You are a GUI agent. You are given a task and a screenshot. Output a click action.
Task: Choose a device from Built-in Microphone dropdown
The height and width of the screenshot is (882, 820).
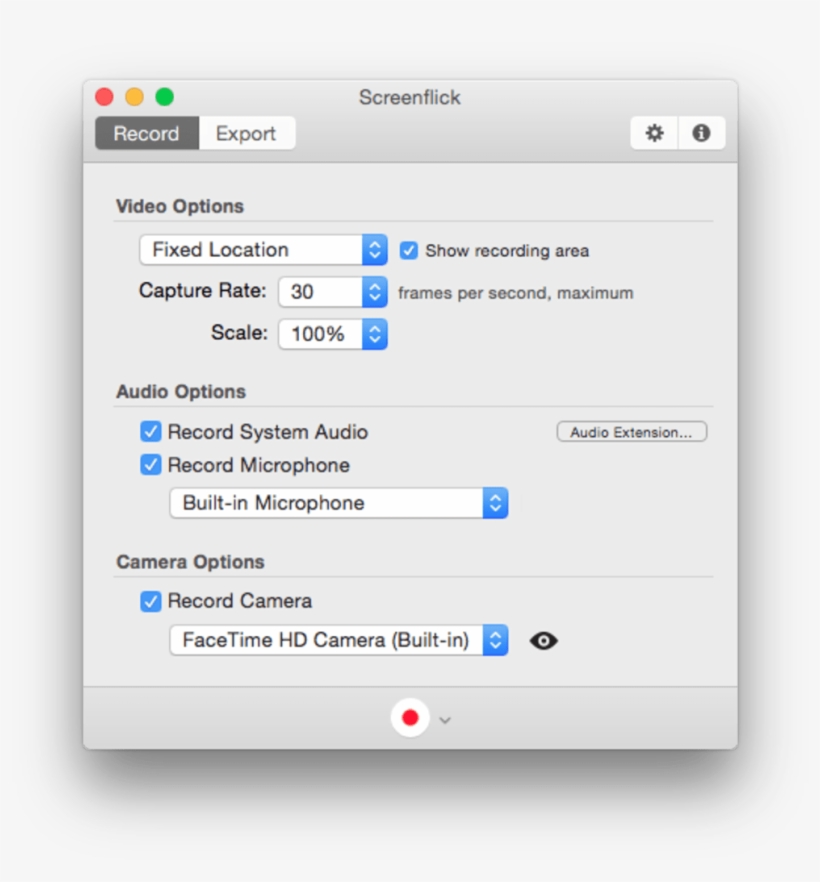[x=338, y=503]
